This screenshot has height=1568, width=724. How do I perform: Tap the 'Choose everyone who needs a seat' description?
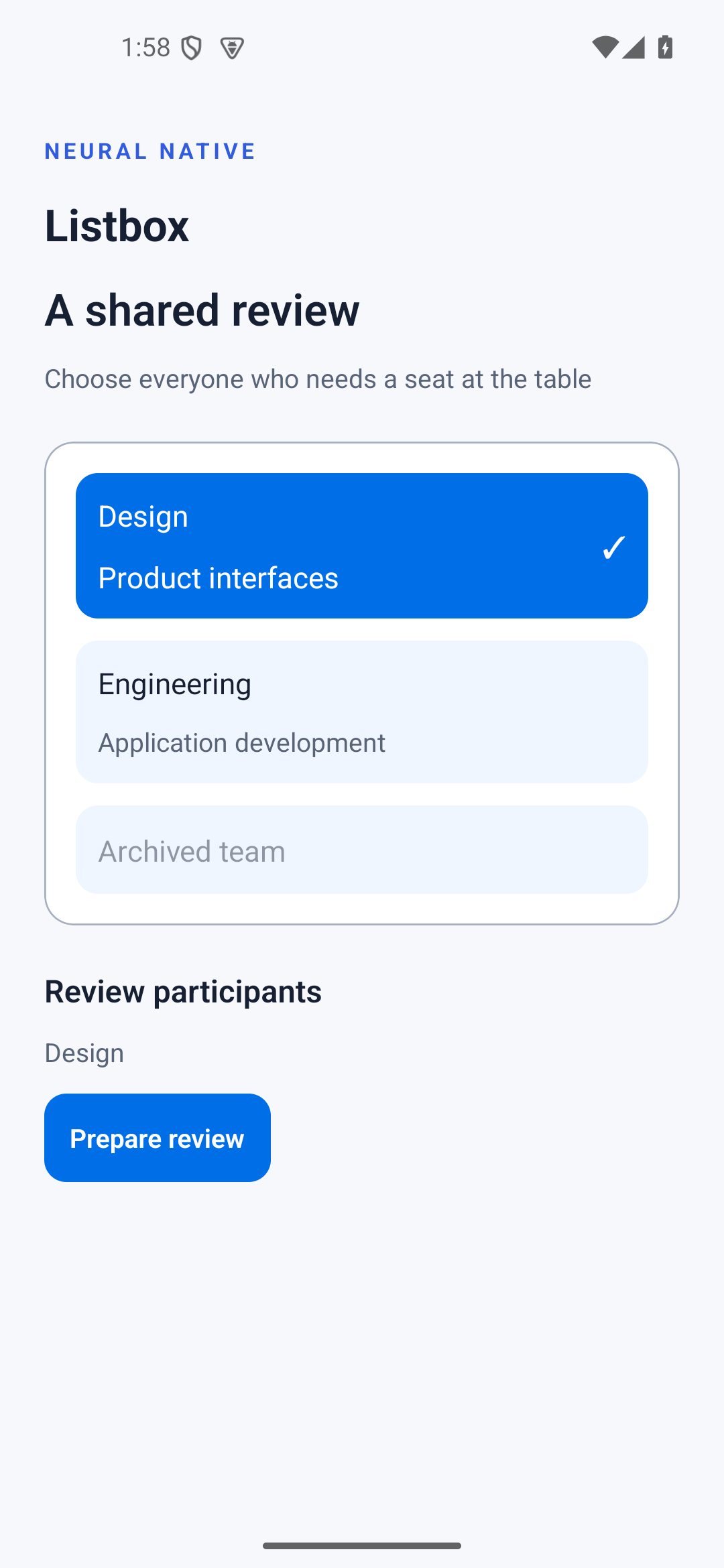coord(318,379)
